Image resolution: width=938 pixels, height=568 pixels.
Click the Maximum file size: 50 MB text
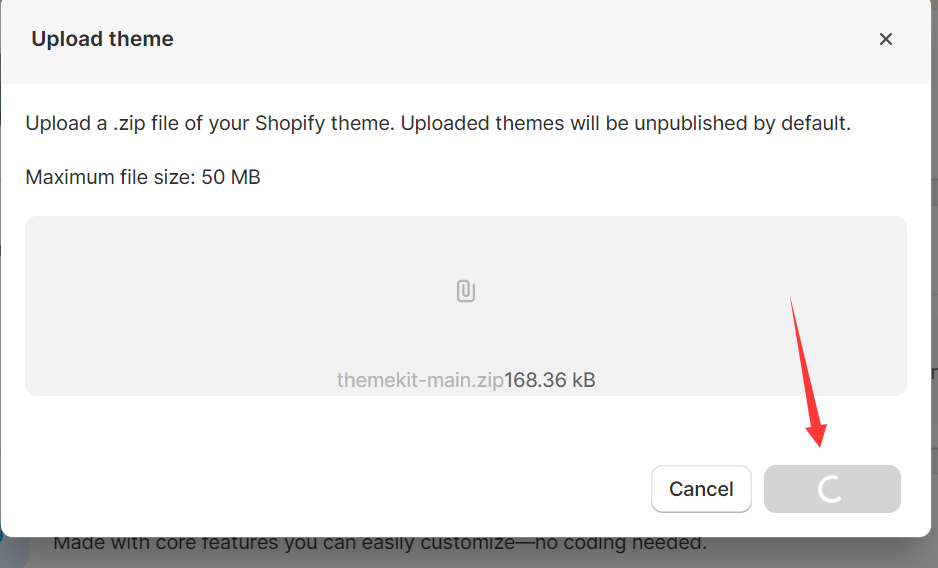[x=143, y=177]
